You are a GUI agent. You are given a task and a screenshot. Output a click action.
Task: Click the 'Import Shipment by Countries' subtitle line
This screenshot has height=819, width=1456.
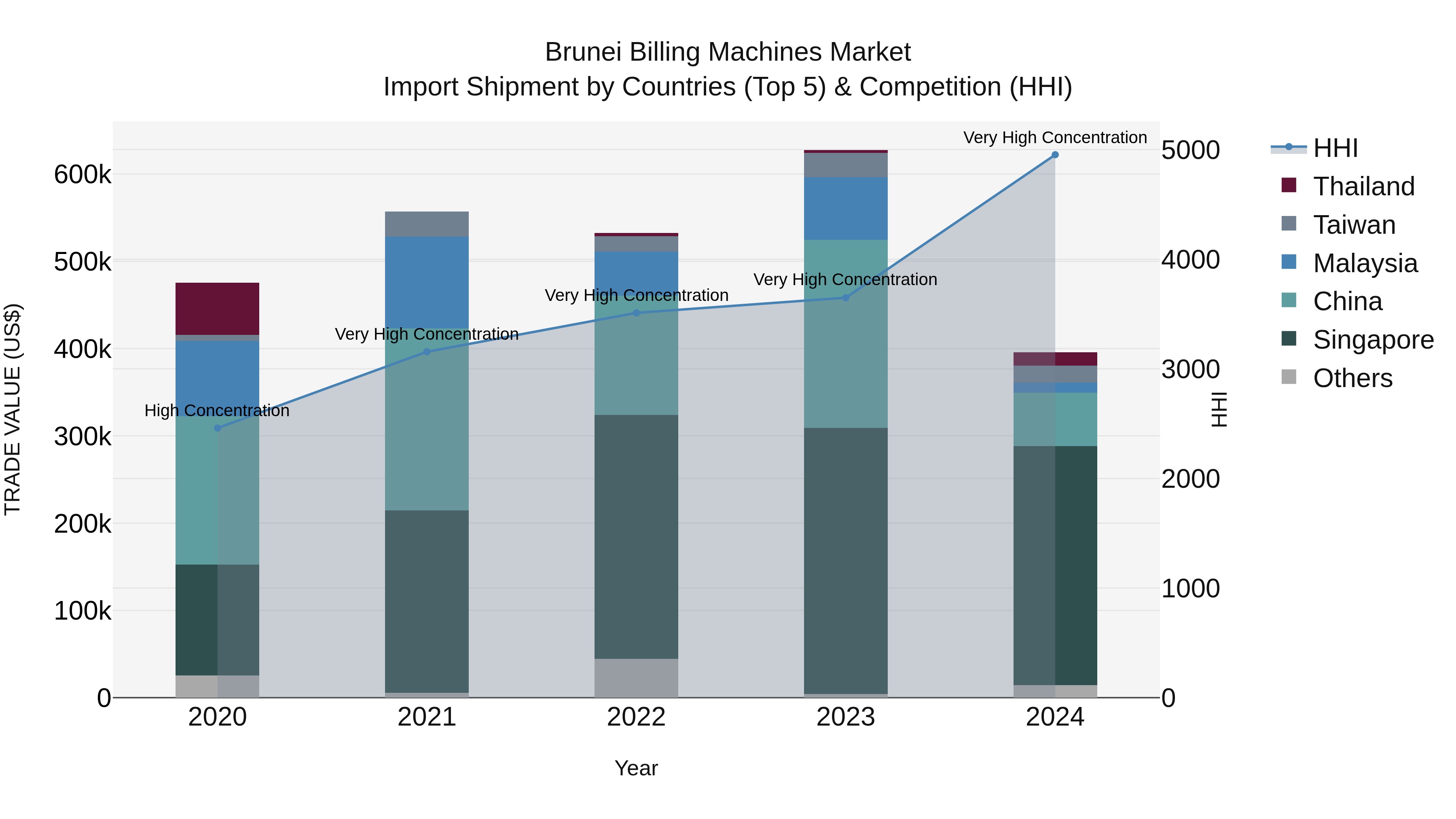point(728,87)
